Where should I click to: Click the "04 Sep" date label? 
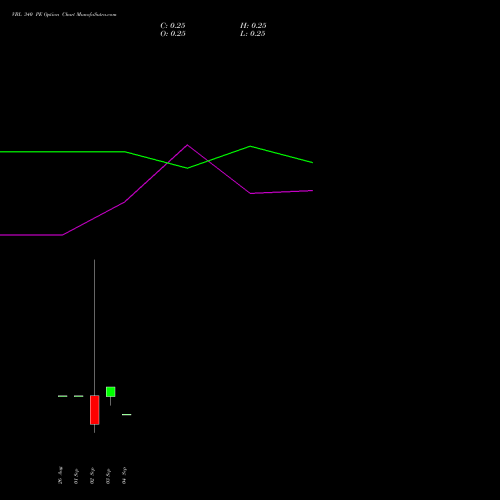(x=124, y=476)
